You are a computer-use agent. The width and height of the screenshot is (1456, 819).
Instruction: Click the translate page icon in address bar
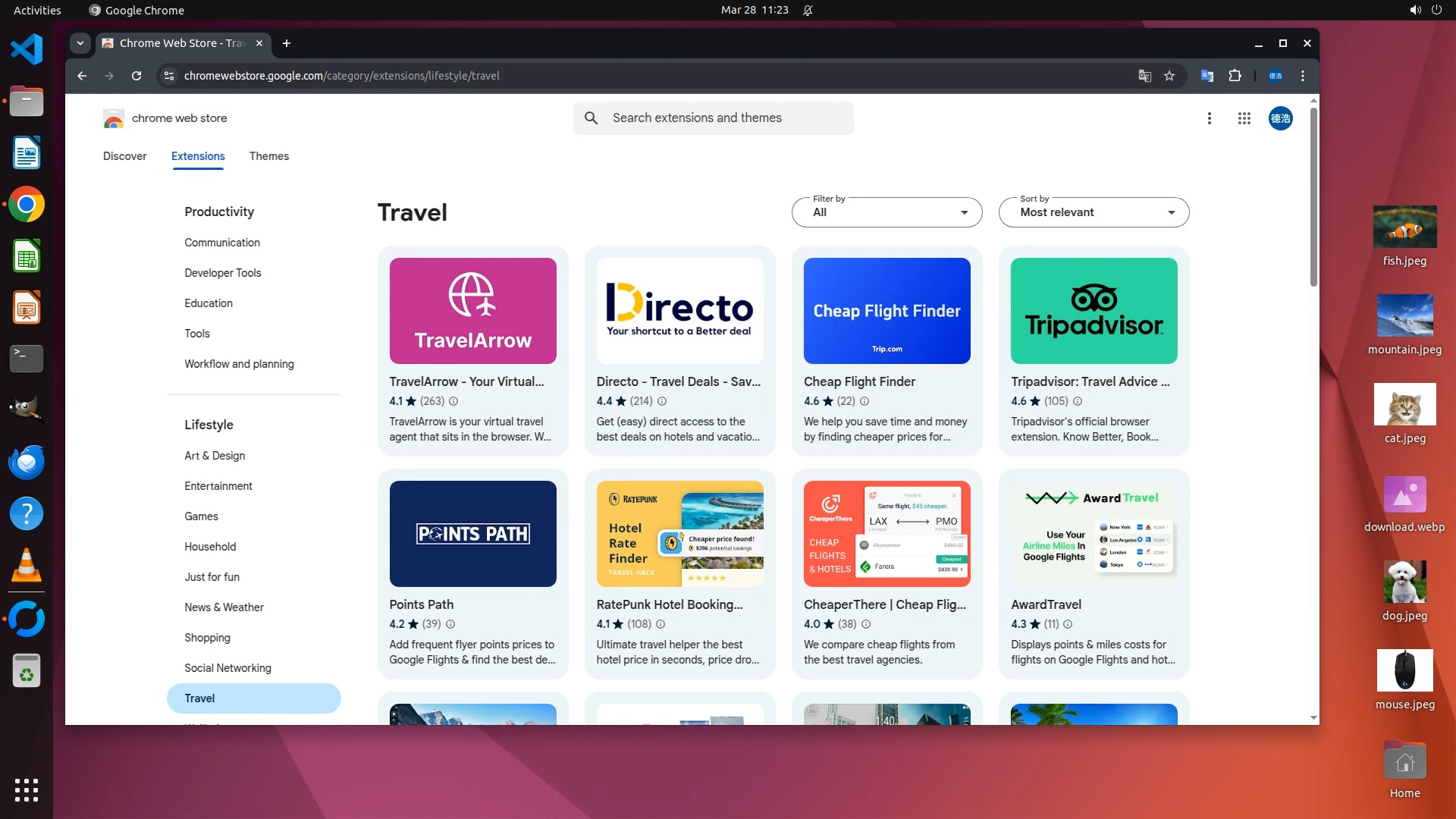point(1144,76)
